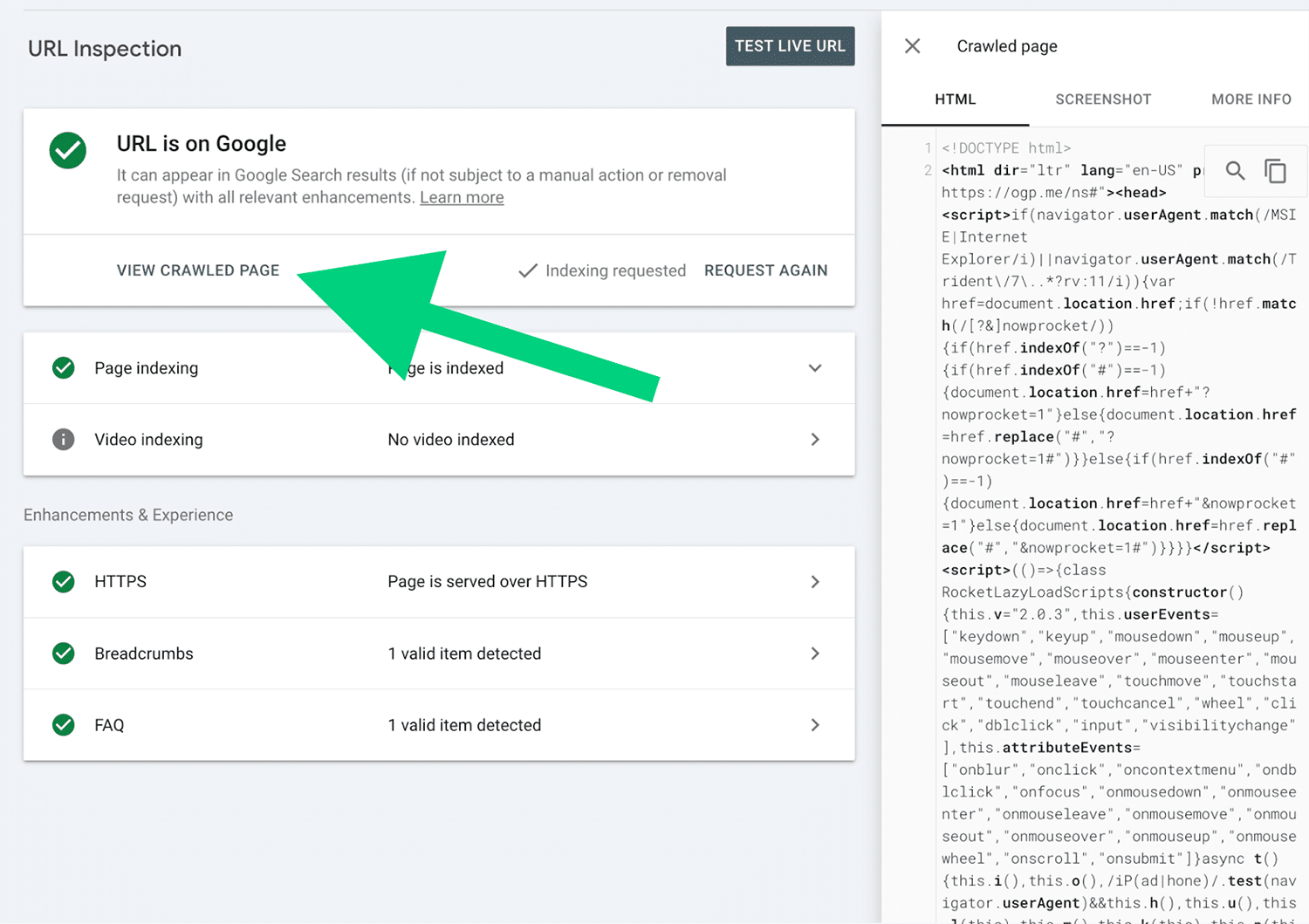Click the 'URL Inspection' page title

pyautogui.click(x=105, y=49)
